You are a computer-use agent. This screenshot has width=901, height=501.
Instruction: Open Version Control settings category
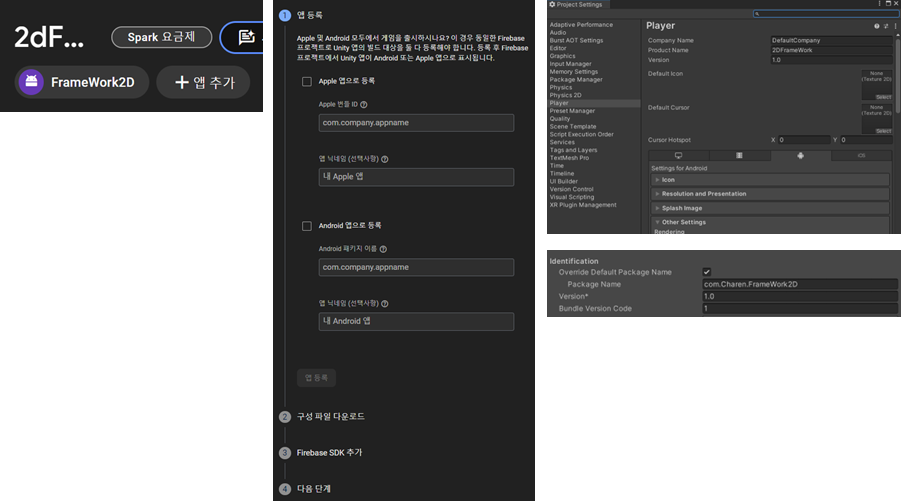click(x=571, y=190)
